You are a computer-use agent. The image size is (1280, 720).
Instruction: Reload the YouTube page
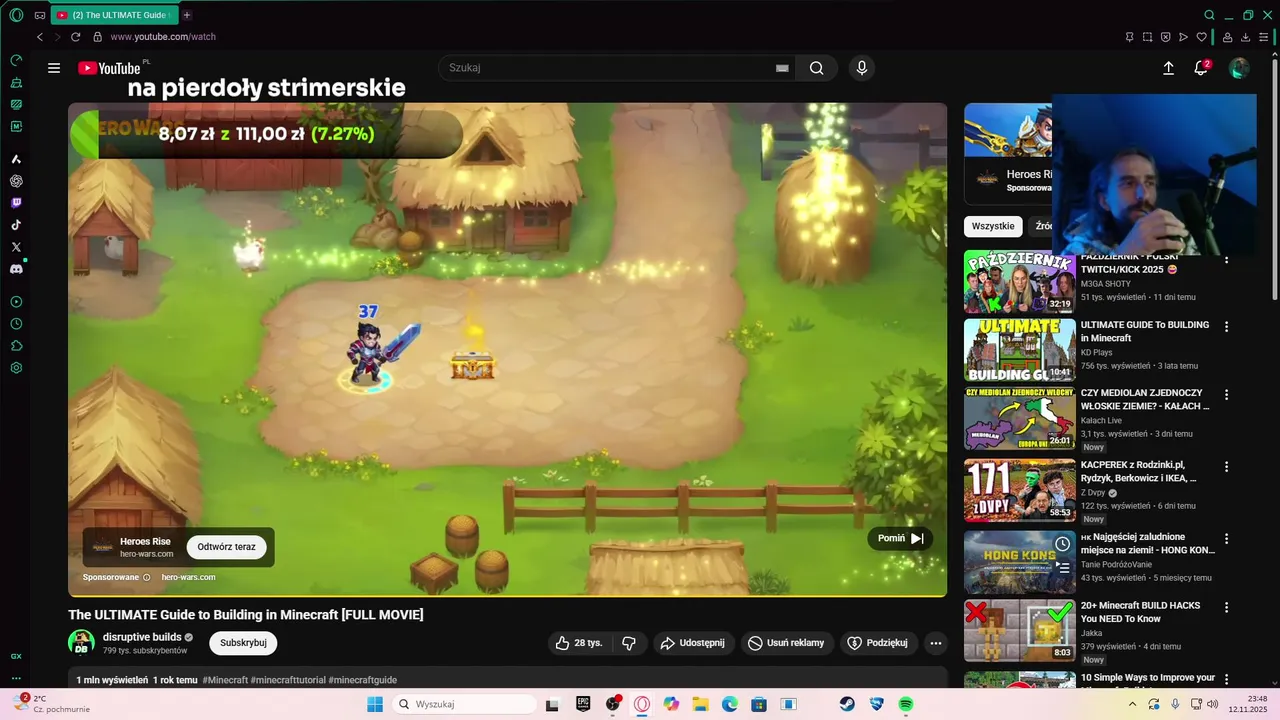click(x=75, y=37)
